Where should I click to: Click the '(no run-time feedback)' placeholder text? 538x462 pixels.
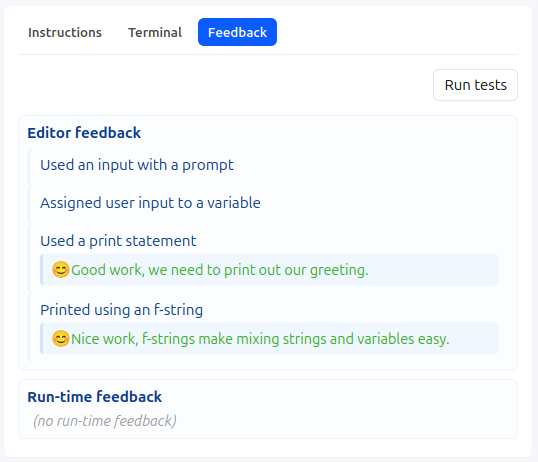pyautogui.click(x=105, y=421)
